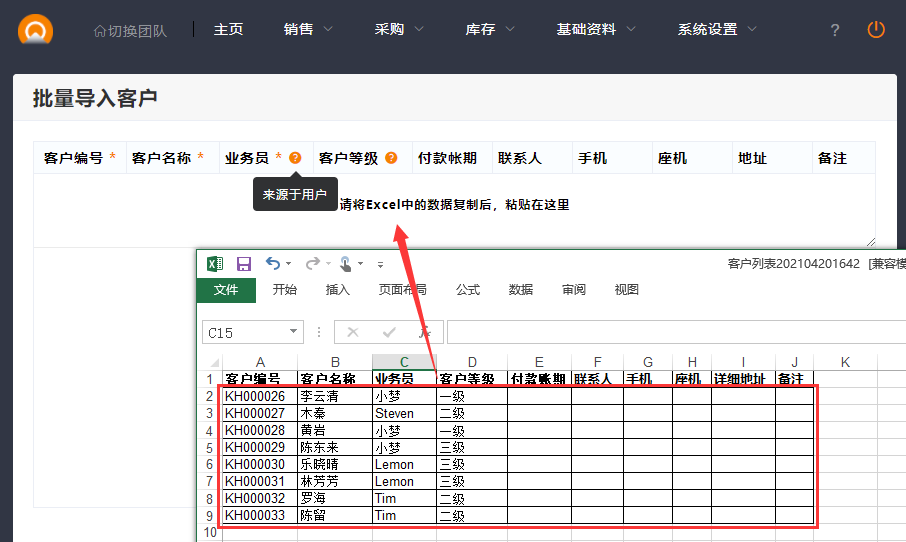Click the orange app logo icon

(x=36, y=30)
